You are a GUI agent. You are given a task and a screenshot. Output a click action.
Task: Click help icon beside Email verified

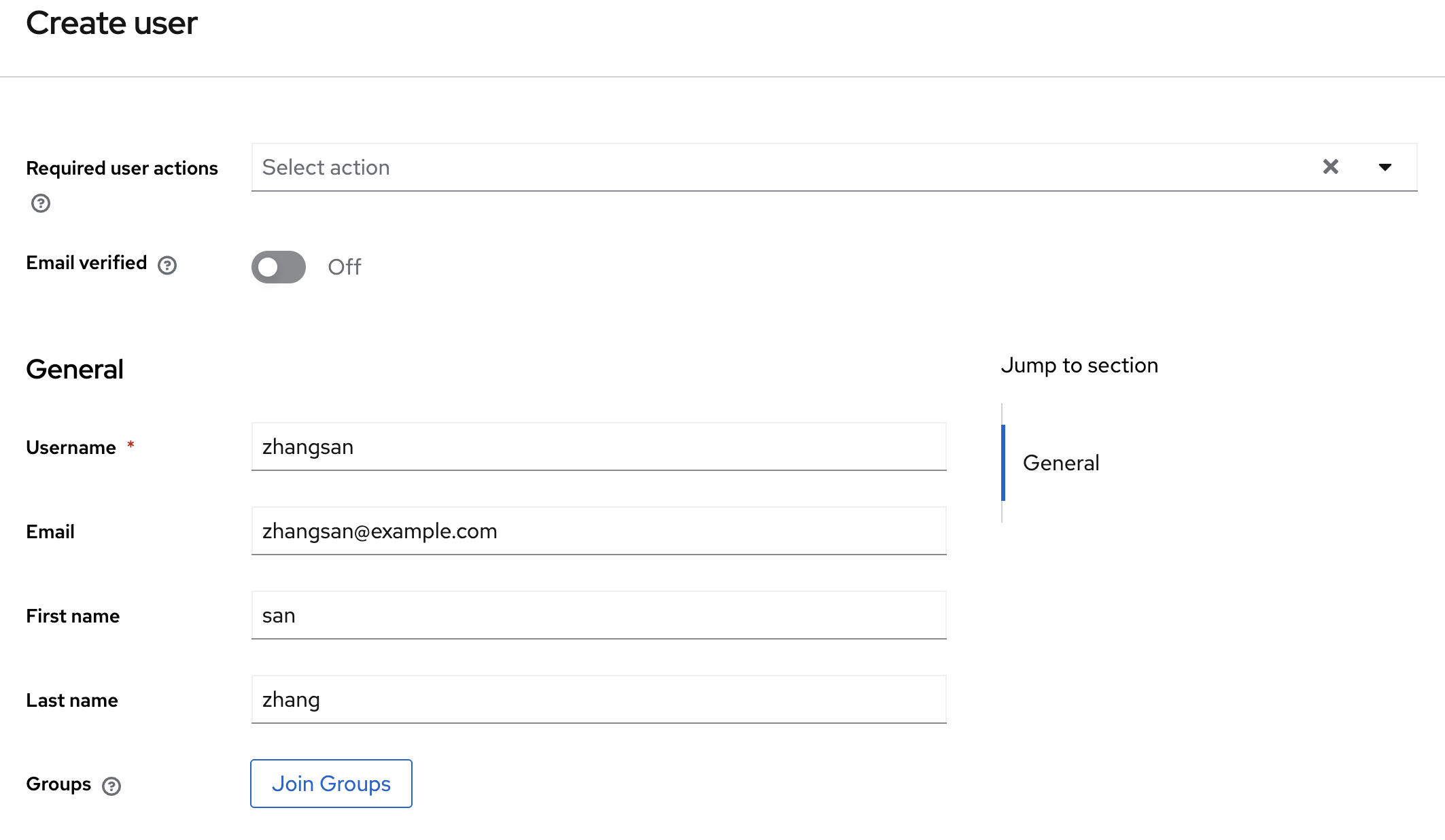pyautogui.click(x=167, y=265)
